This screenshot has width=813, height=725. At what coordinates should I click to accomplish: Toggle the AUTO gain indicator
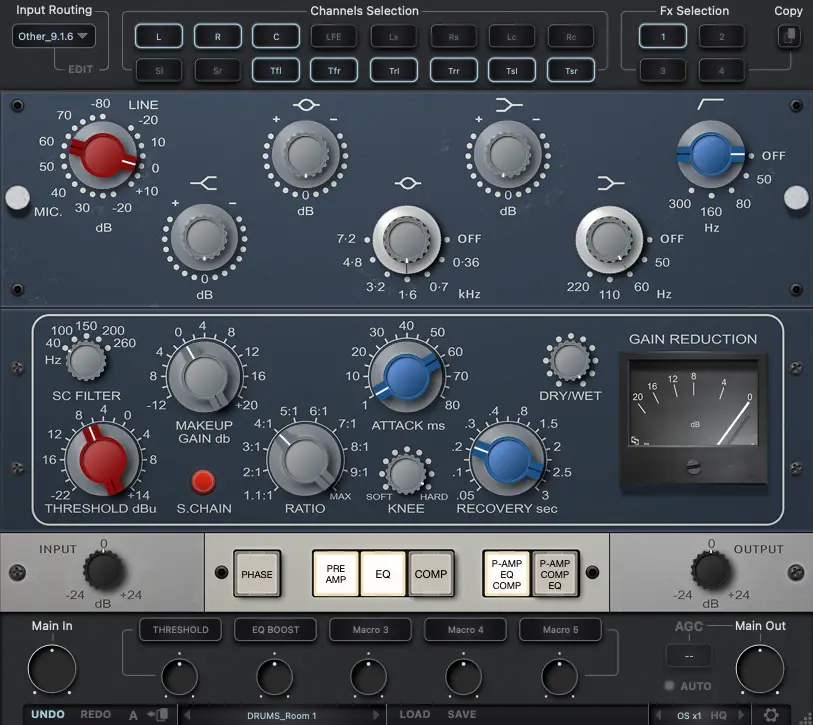[x=669, y=686]
